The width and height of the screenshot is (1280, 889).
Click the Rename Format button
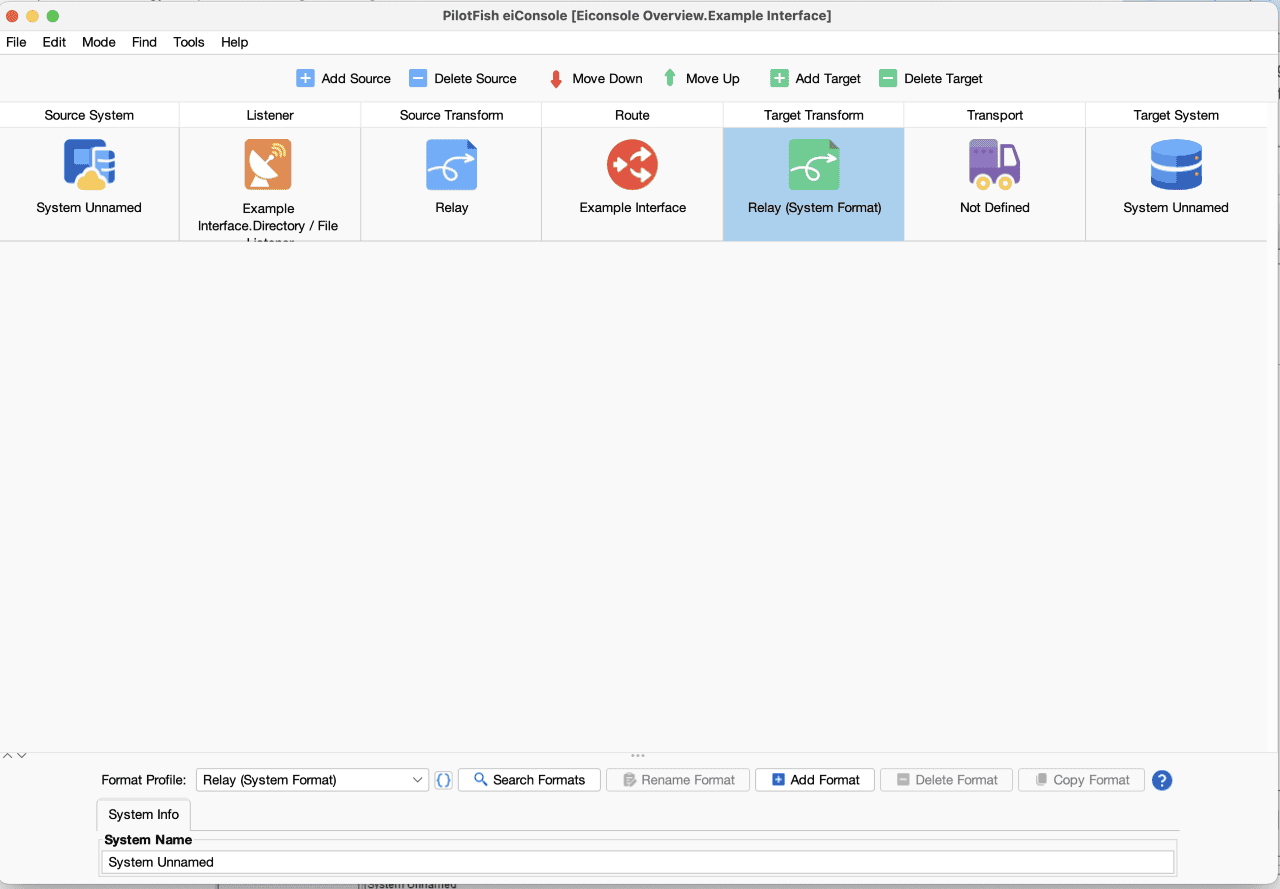tap(678, 780)
